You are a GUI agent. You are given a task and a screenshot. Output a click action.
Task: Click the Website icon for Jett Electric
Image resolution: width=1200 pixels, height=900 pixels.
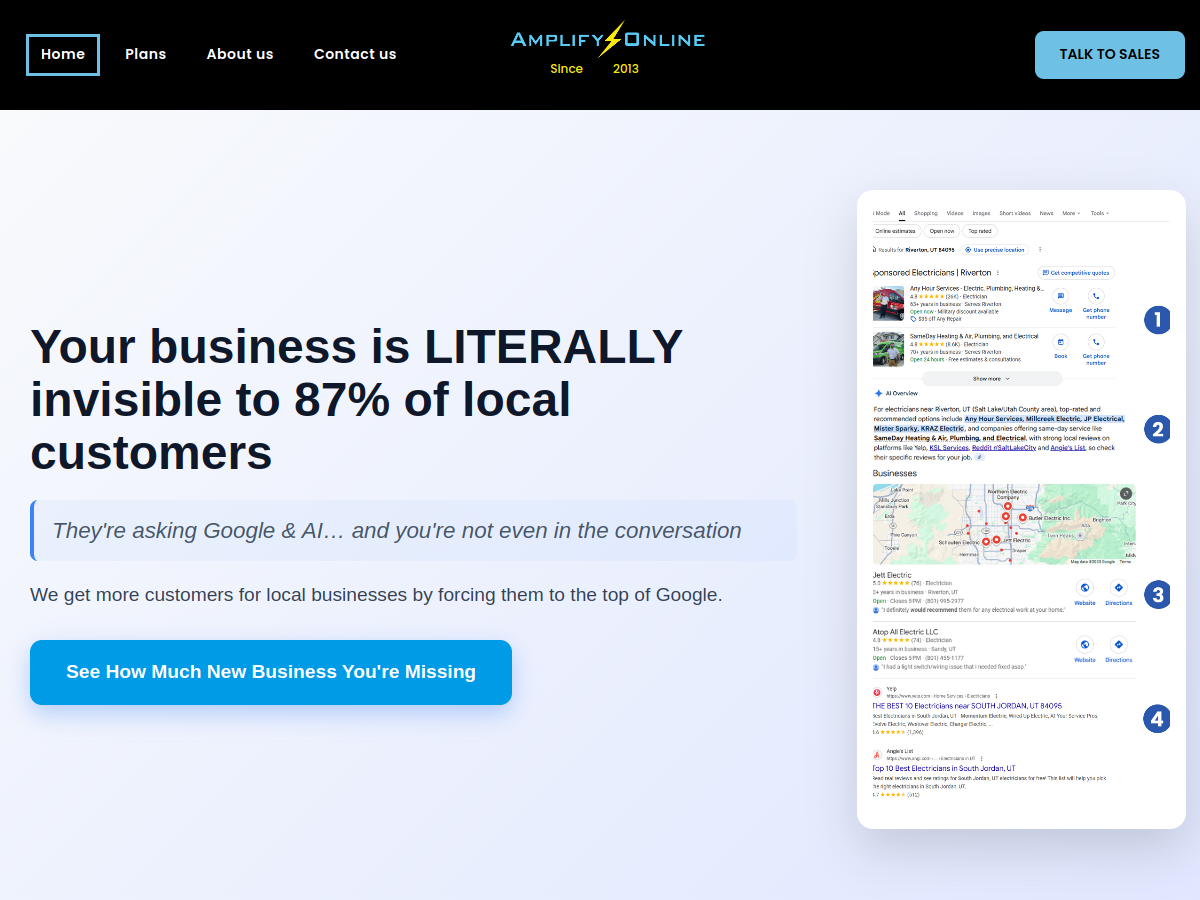(x=1085, y=588)
